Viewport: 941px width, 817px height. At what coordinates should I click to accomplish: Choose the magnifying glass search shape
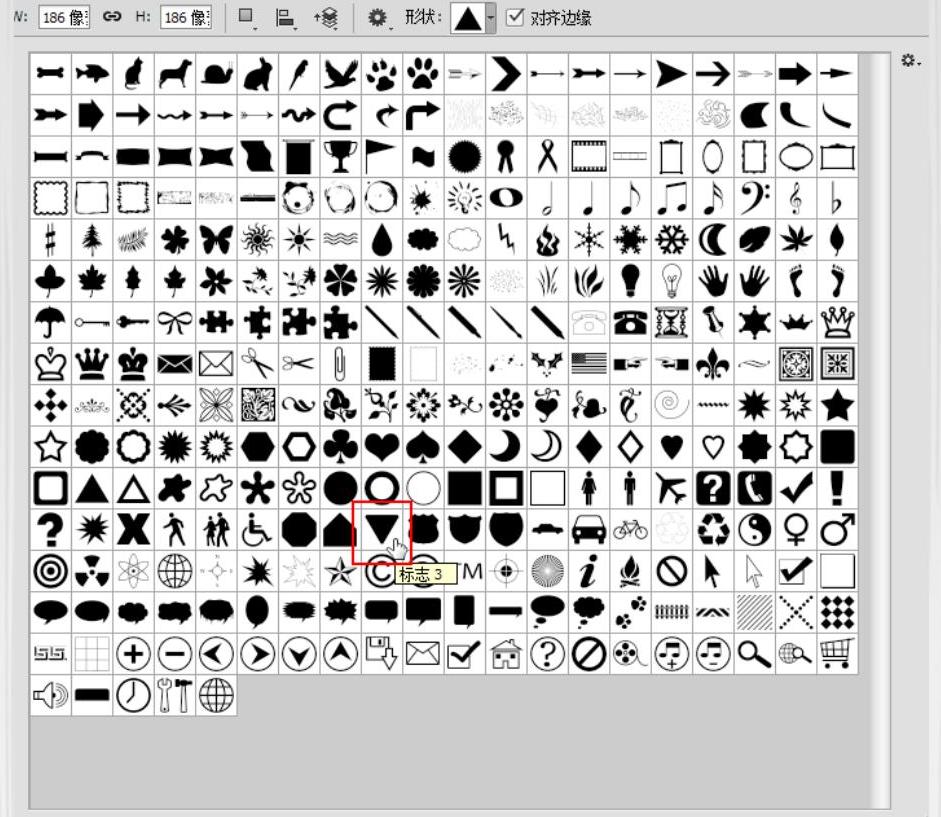754,654
